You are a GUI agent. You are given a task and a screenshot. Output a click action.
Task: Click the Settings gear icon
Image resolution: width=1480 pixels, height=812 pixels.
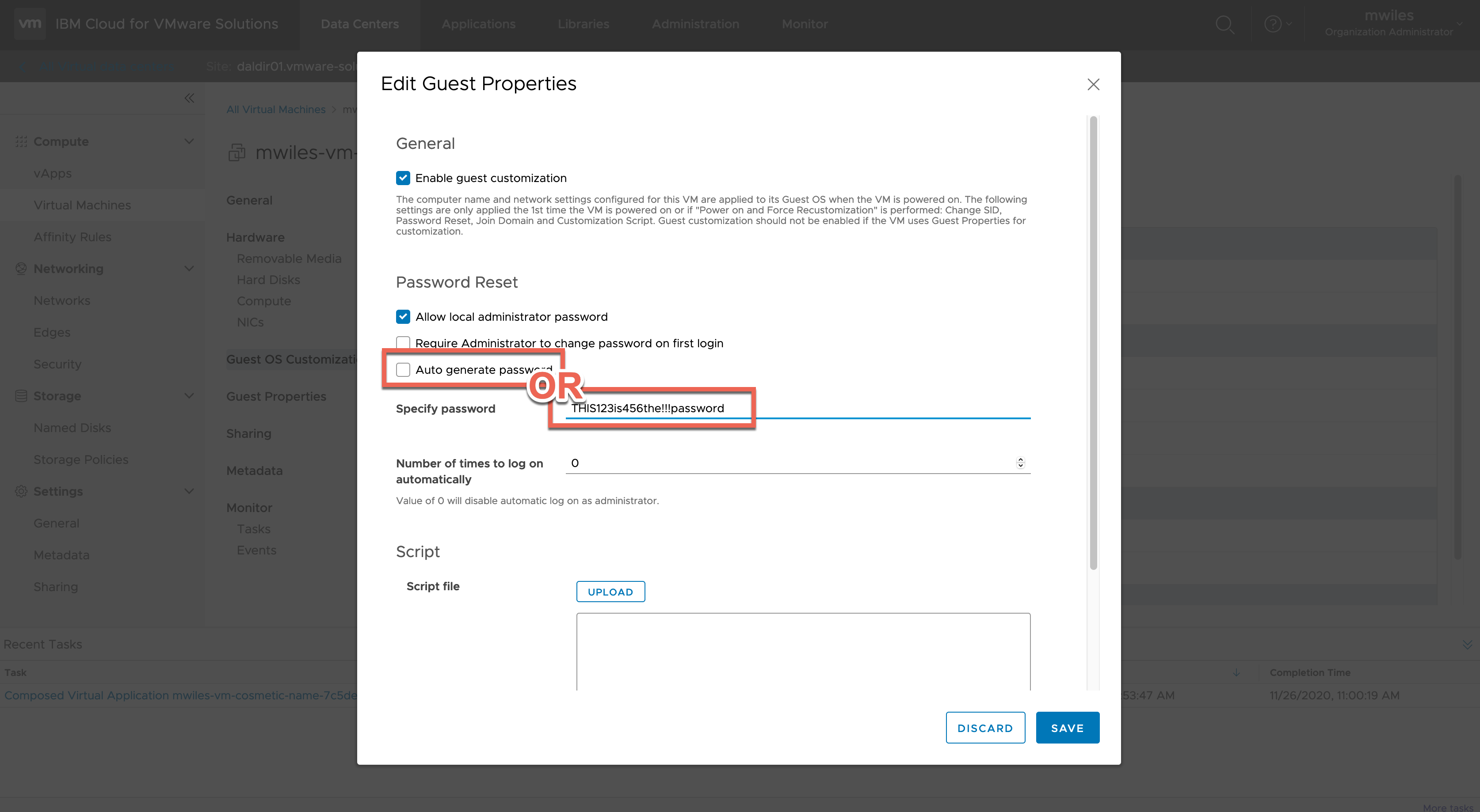tap(21, 491)
